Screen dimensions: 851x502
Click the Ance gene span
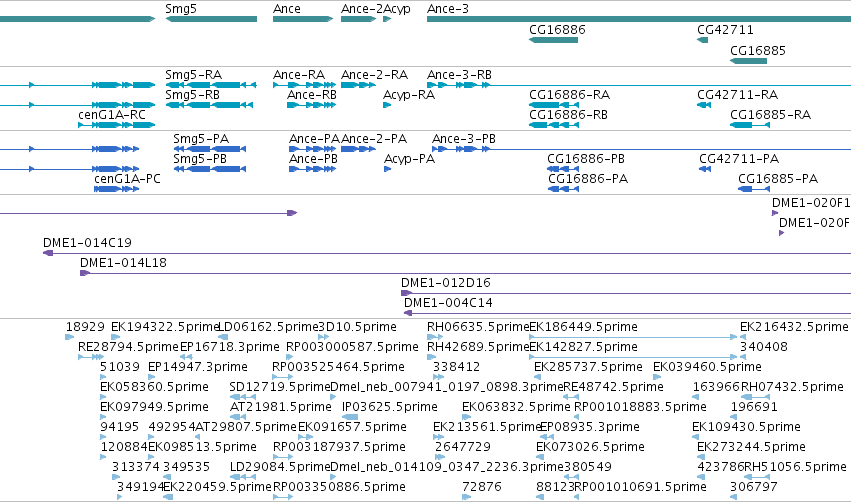pos(303,19)
